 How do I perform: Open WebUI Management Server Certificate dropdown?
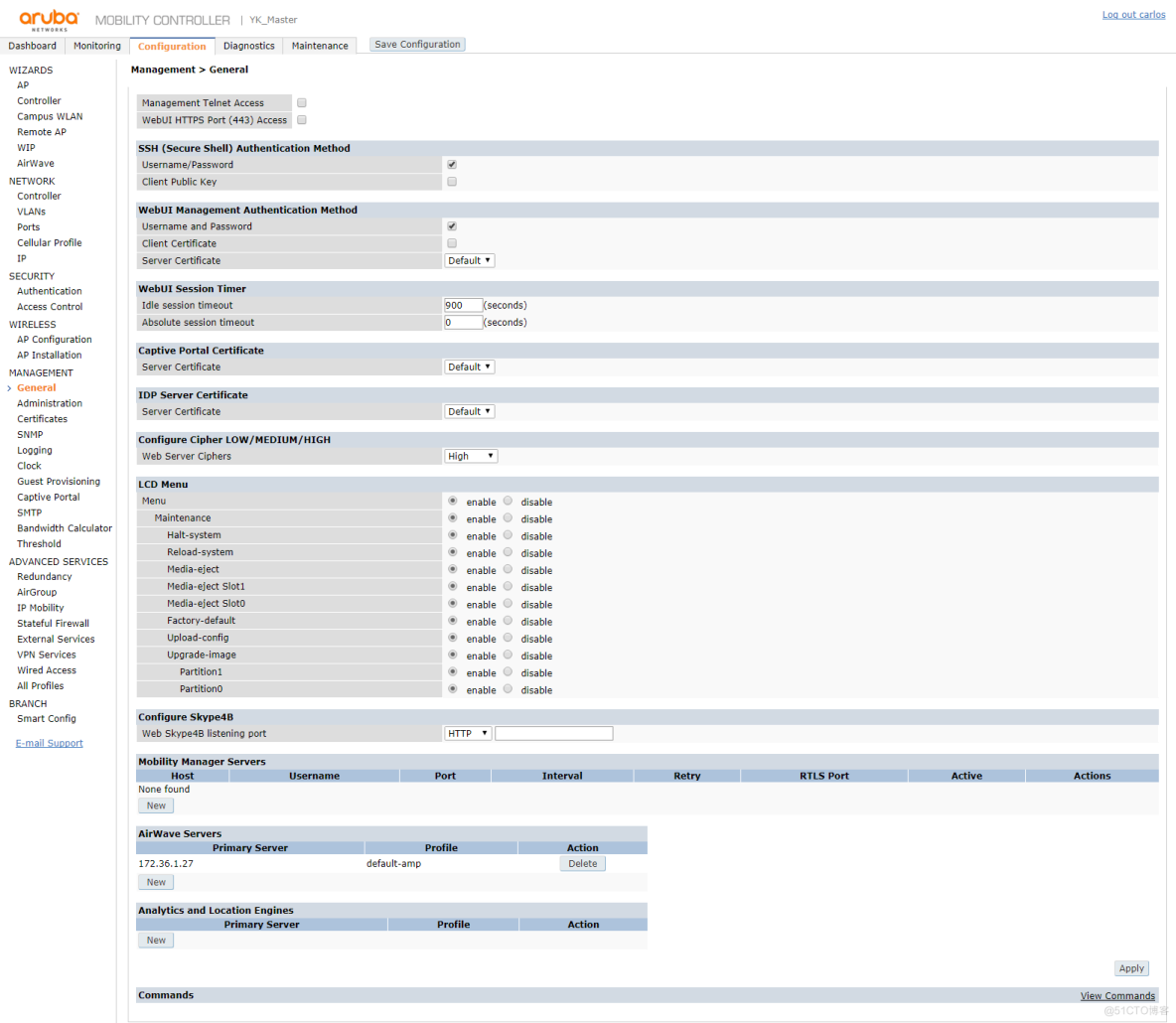pos(470,260)
